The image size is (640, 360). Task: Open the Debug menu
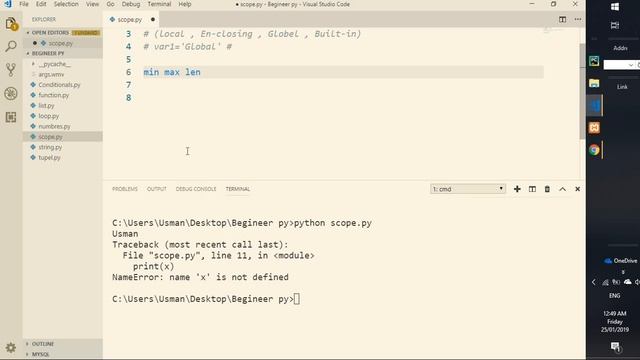pos(131,4)
